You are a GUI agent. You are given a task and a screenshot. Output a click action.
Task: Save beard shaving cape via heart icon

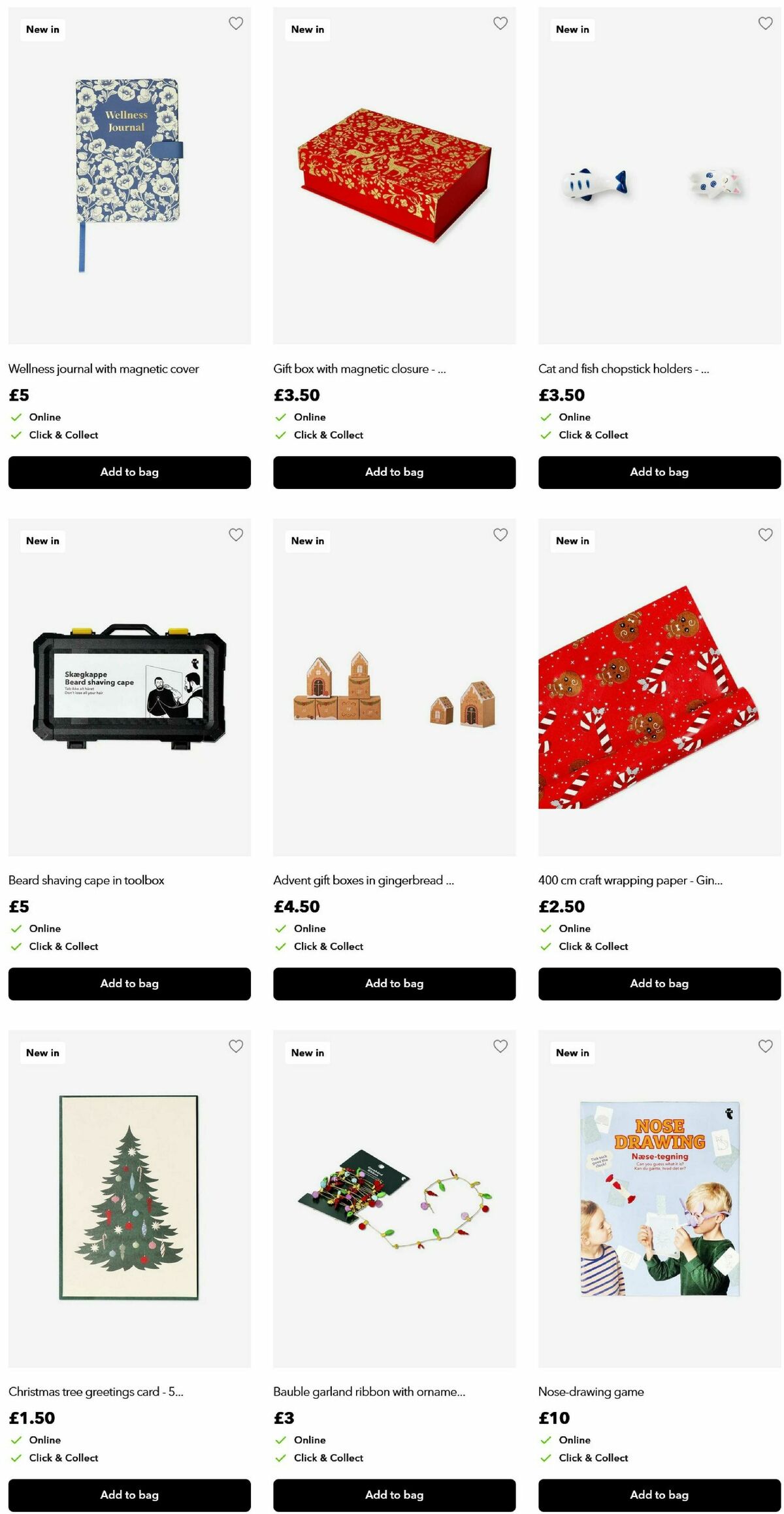[x=236, y=535]
